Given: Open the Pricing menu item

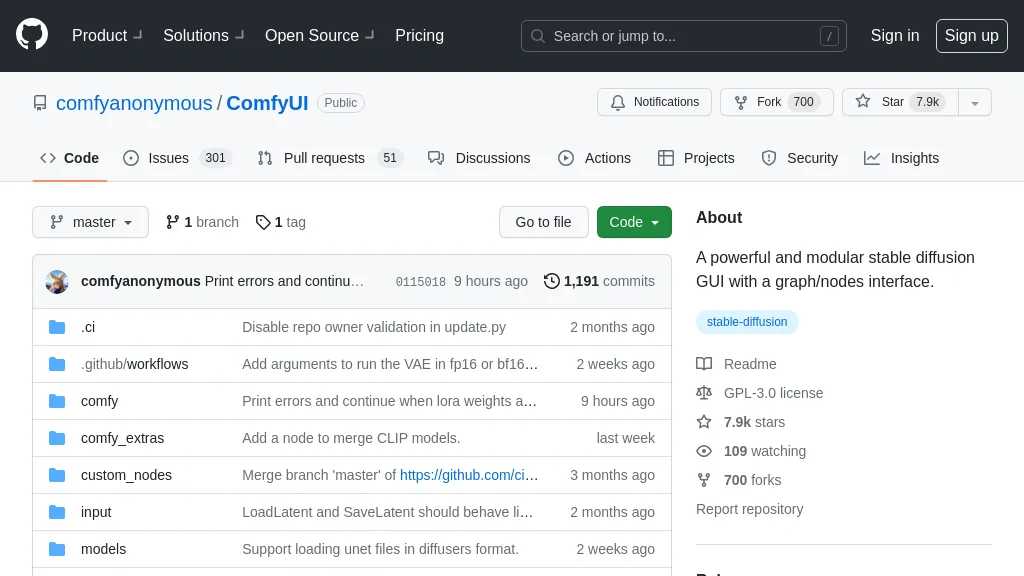Looking at the screenshot, I should [x=419, y=36].
